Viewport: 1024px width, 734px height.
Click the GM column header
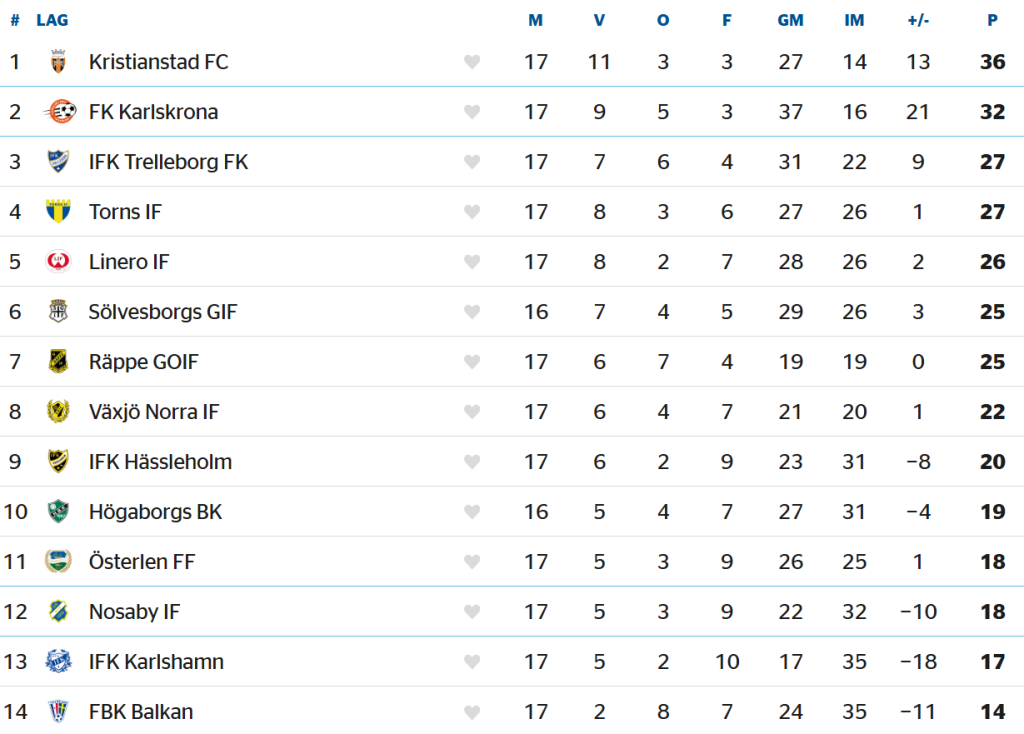point(790,20)
